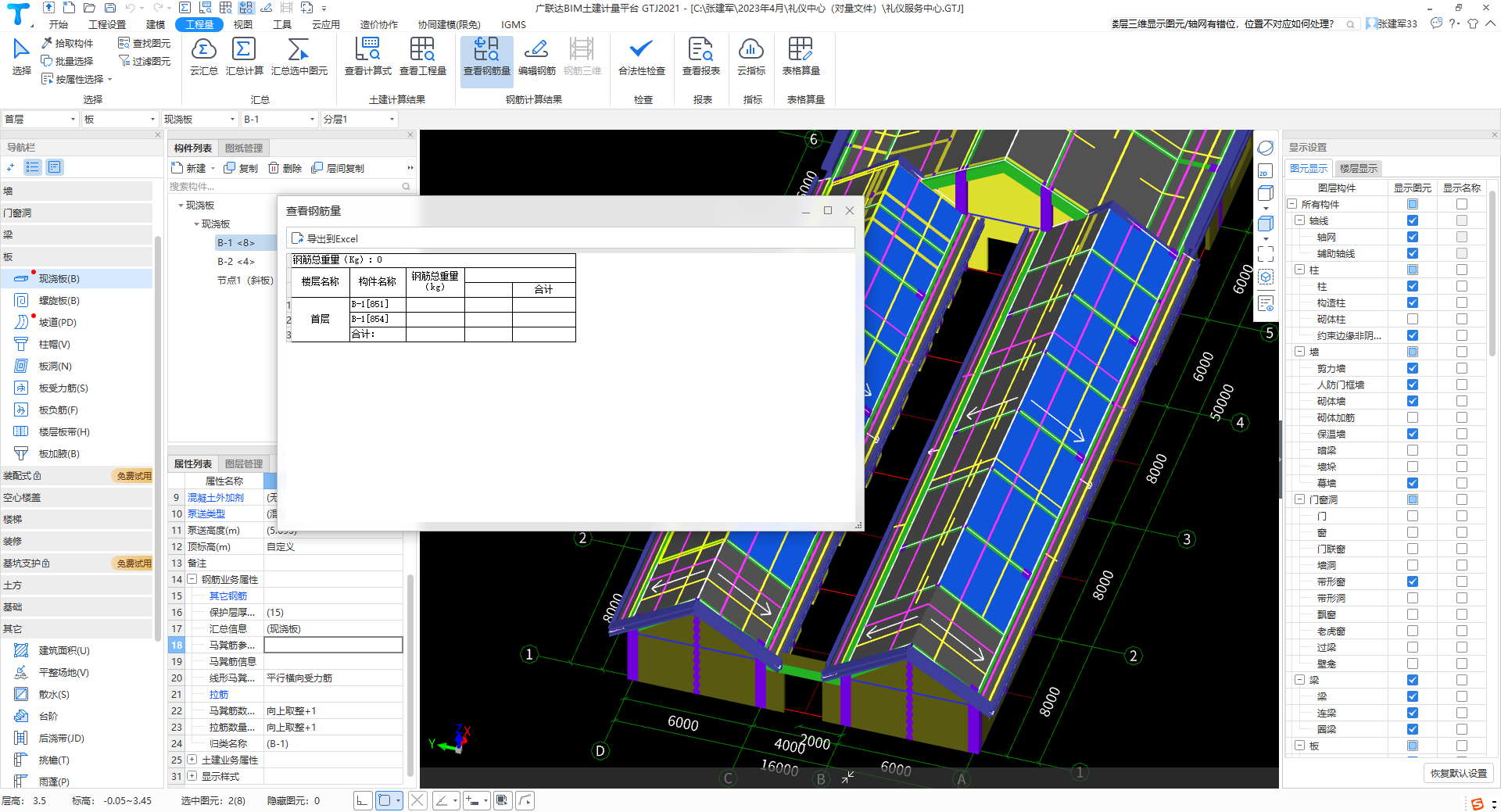Click 批量选择 batch select tool
The width and height of the screenshot is (1501, 812).
click(x=67, y=61)
